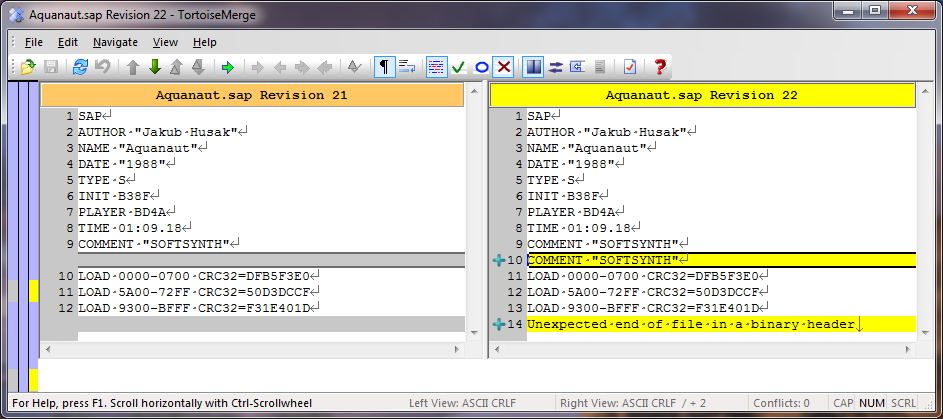Viewport: 943px width, 419px height.
Task: Reload the files with the blue refresh icon
Action: tap(80, 67)
